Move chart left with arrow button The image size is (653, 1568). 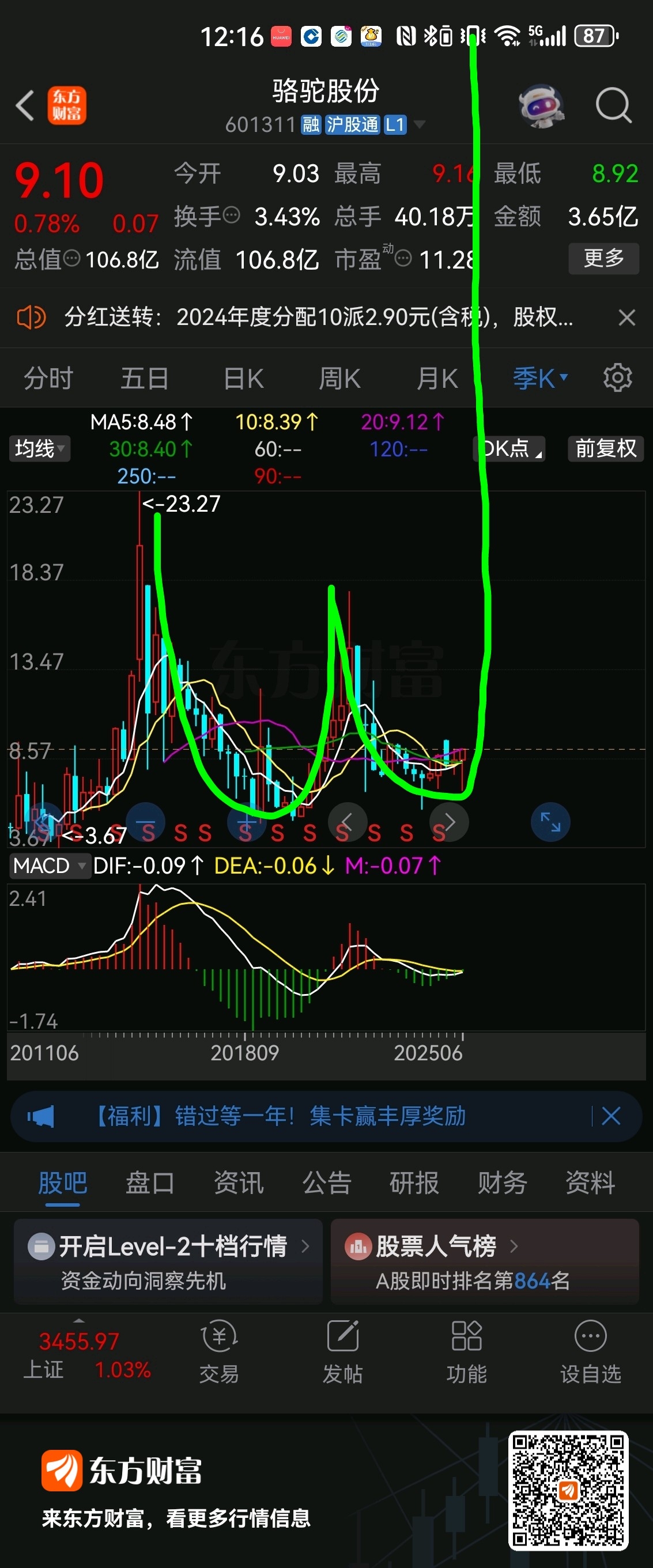pos(348,822)
